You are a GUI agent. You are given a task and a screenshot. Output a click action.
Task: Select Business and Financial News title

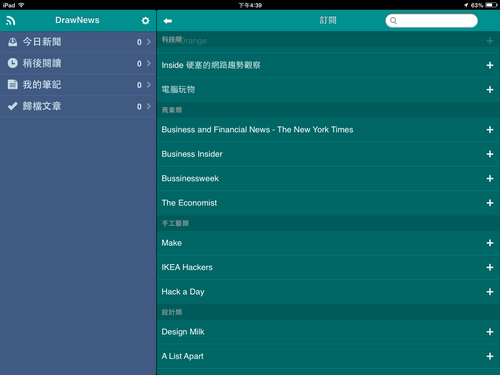pos(257,130)
